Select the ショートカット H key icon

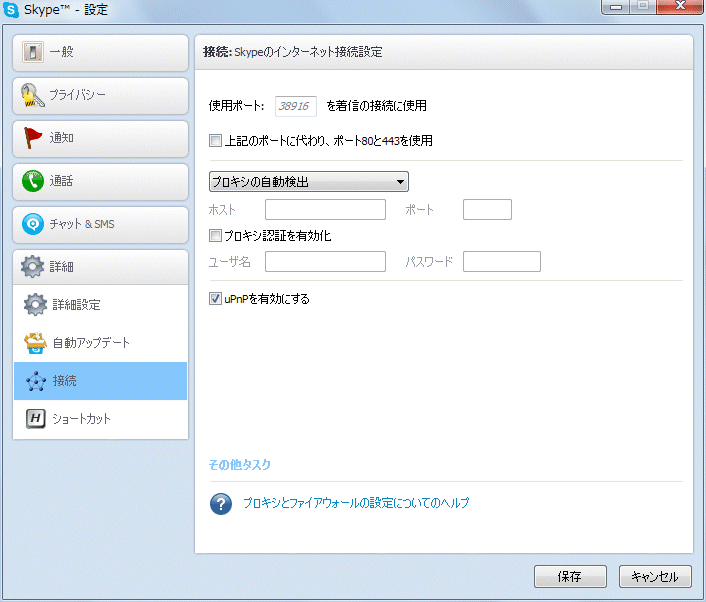(x=36, y=419)
